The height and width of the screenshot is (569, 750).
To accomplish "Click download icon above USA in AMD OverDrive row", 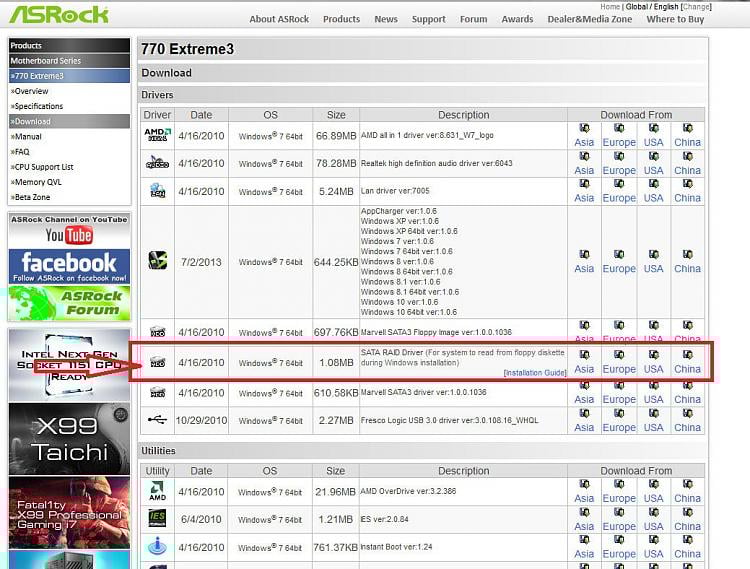I will 653,484.
